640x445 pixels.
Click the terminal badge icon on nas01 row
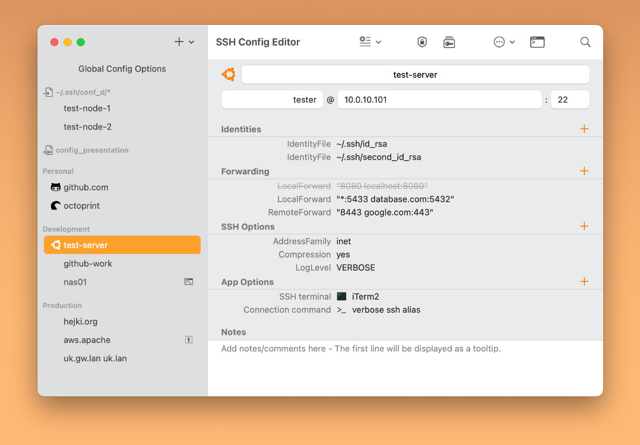coord(189,282)
